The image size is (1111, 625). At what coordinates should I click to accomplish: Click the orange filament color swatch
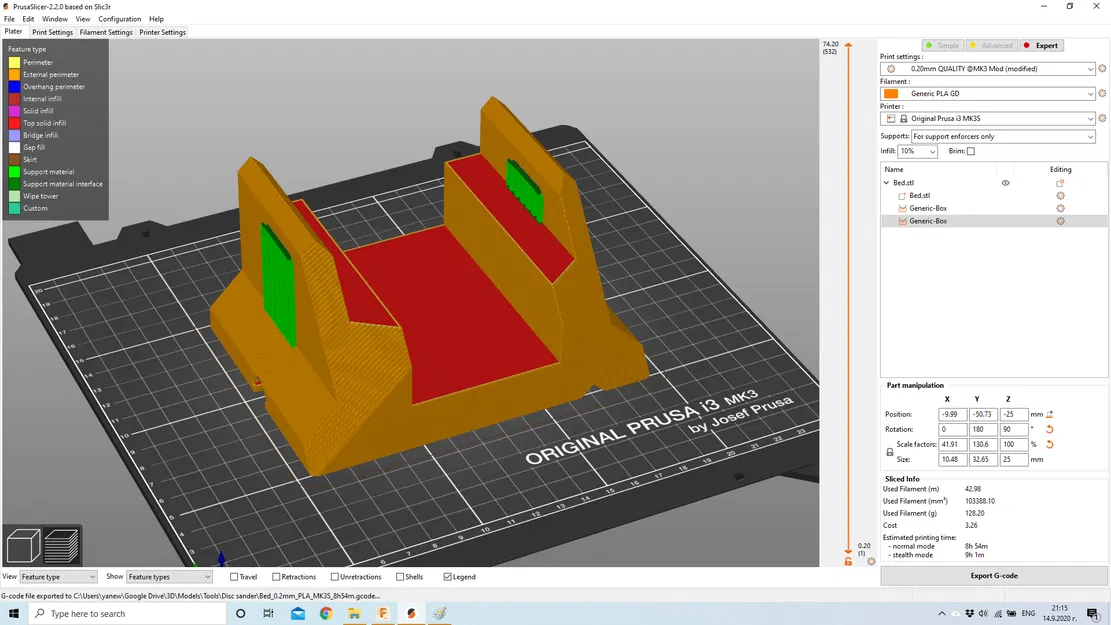click(891, 94)
